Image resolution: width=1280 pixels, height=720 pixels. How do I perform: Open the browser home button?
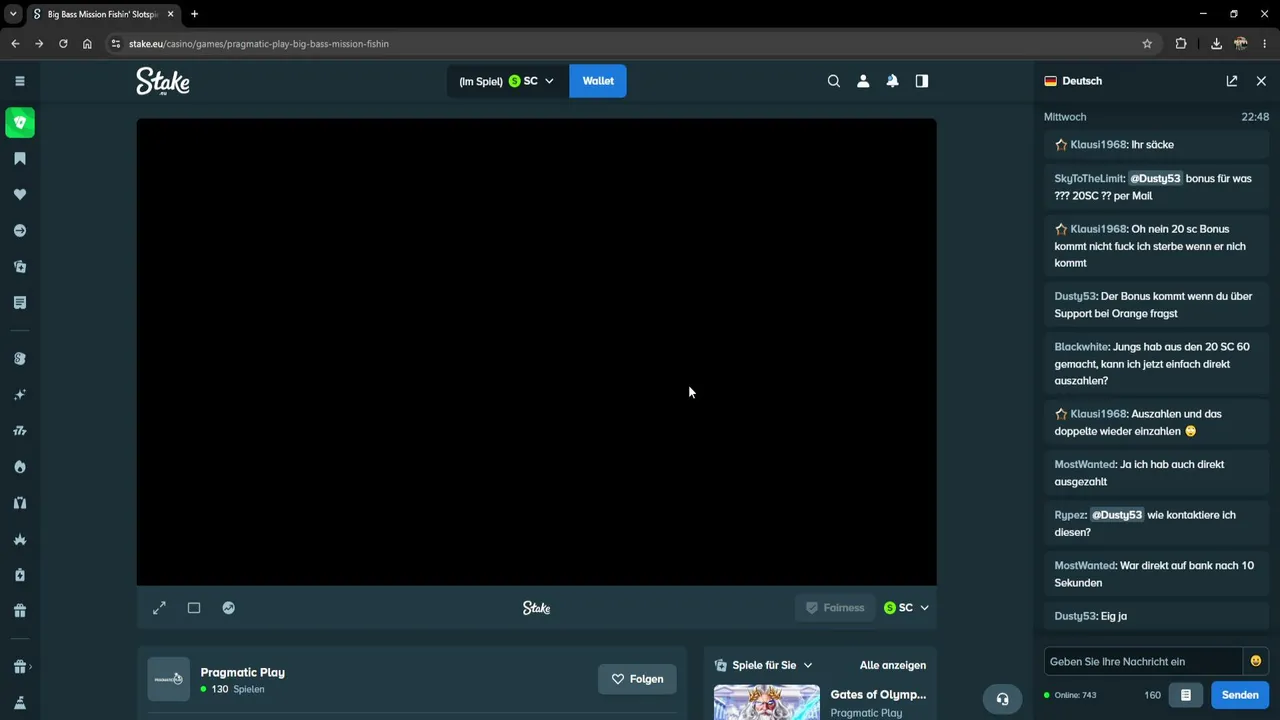pos(87,44)
